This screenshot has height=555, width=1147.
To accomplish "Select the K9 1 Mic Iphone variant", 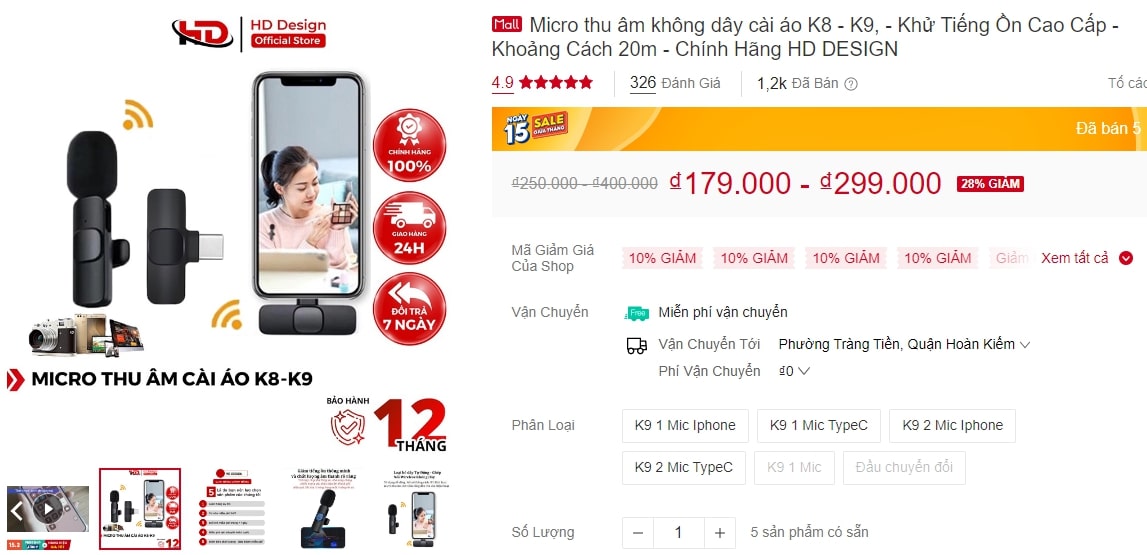I will (x=685, y=426).
